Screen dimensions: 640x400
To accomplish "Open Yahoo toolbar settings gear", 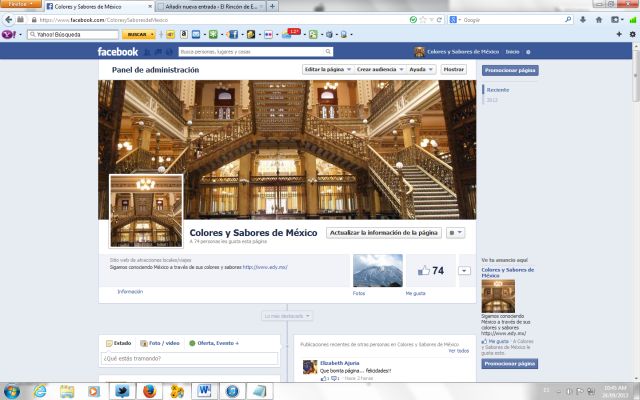I will click(x=632, y=34).
